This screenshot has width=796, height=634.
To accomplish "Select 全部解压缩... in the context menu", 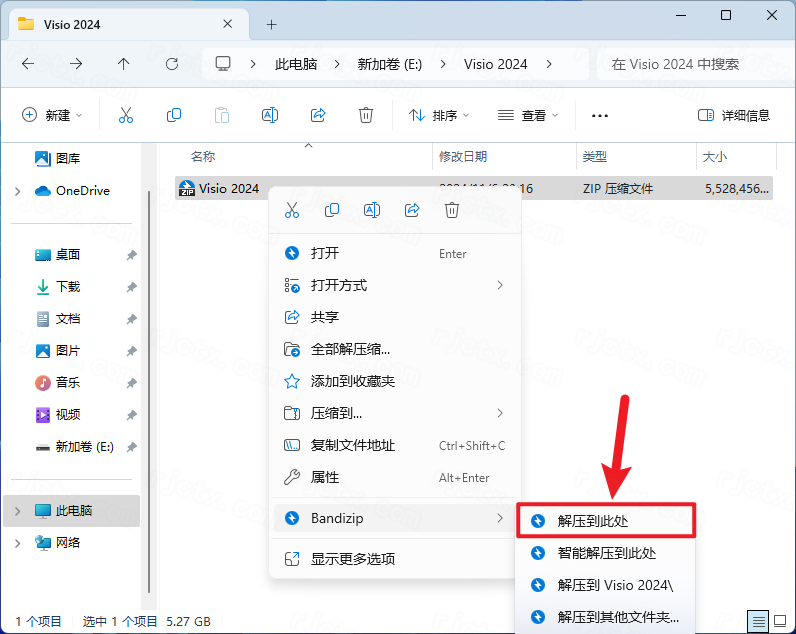I will tap(397, 349).
